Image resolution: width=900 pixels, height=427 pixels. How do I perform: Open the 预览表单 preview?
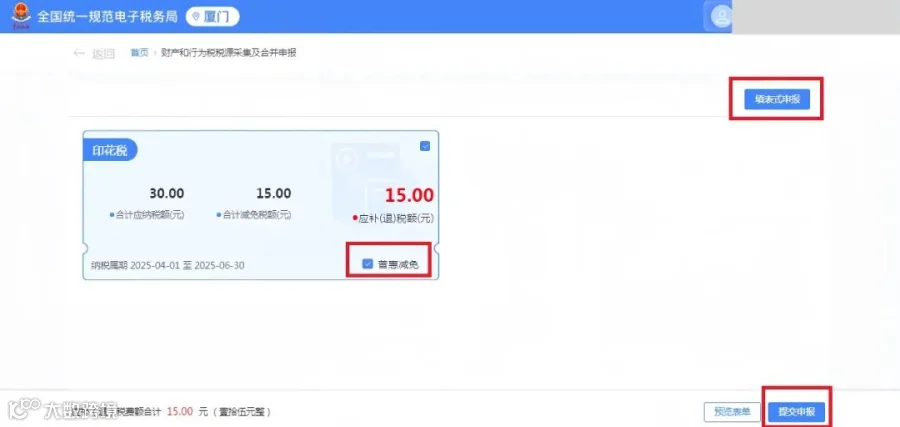click(x=732, y=412)
